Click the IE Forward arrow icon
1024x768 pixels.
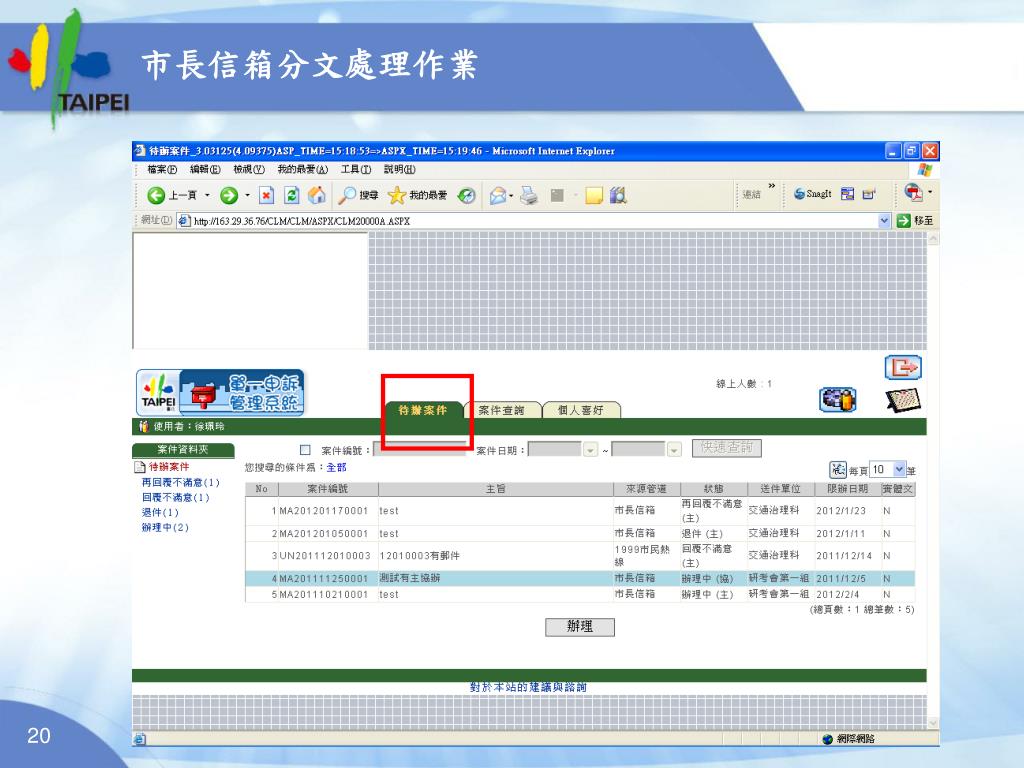pyautogui.click(x=229, y=195)
